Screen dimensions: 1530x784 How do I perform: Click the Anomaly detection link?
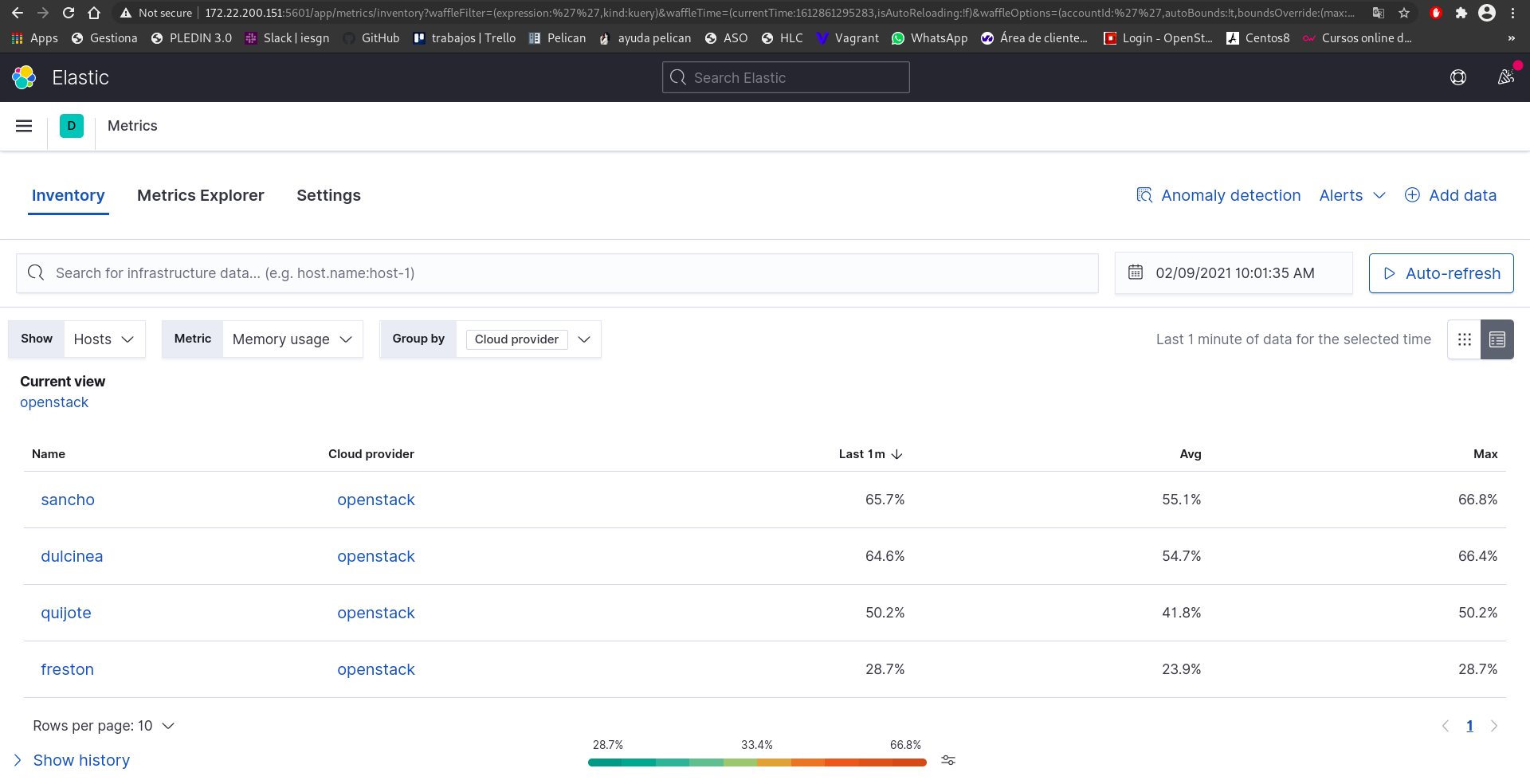(x=1230, y=195)
